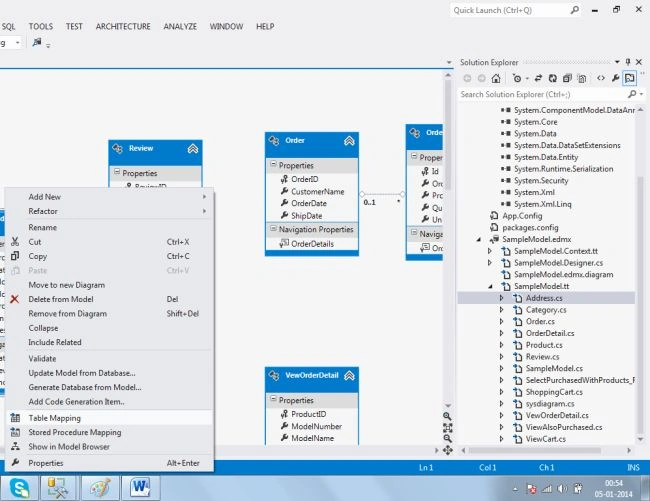Click Collapse All icon in Solution Explorer
Screen dimensions: 650x501
pos(567,78)
